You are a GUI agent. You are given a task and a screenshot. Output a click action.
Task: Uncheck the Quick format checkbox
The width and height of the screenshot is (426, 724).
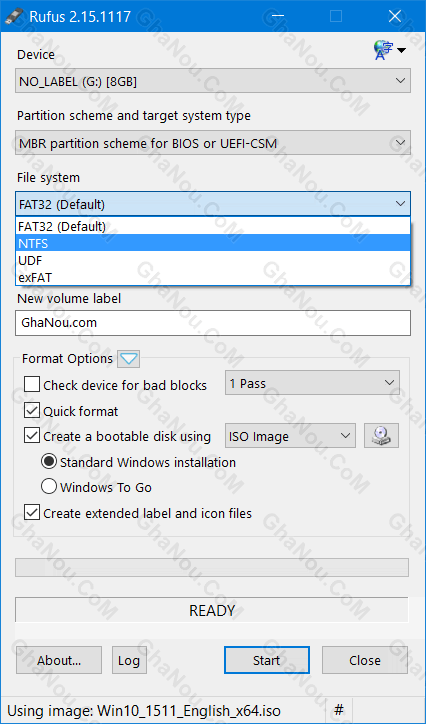32,410
